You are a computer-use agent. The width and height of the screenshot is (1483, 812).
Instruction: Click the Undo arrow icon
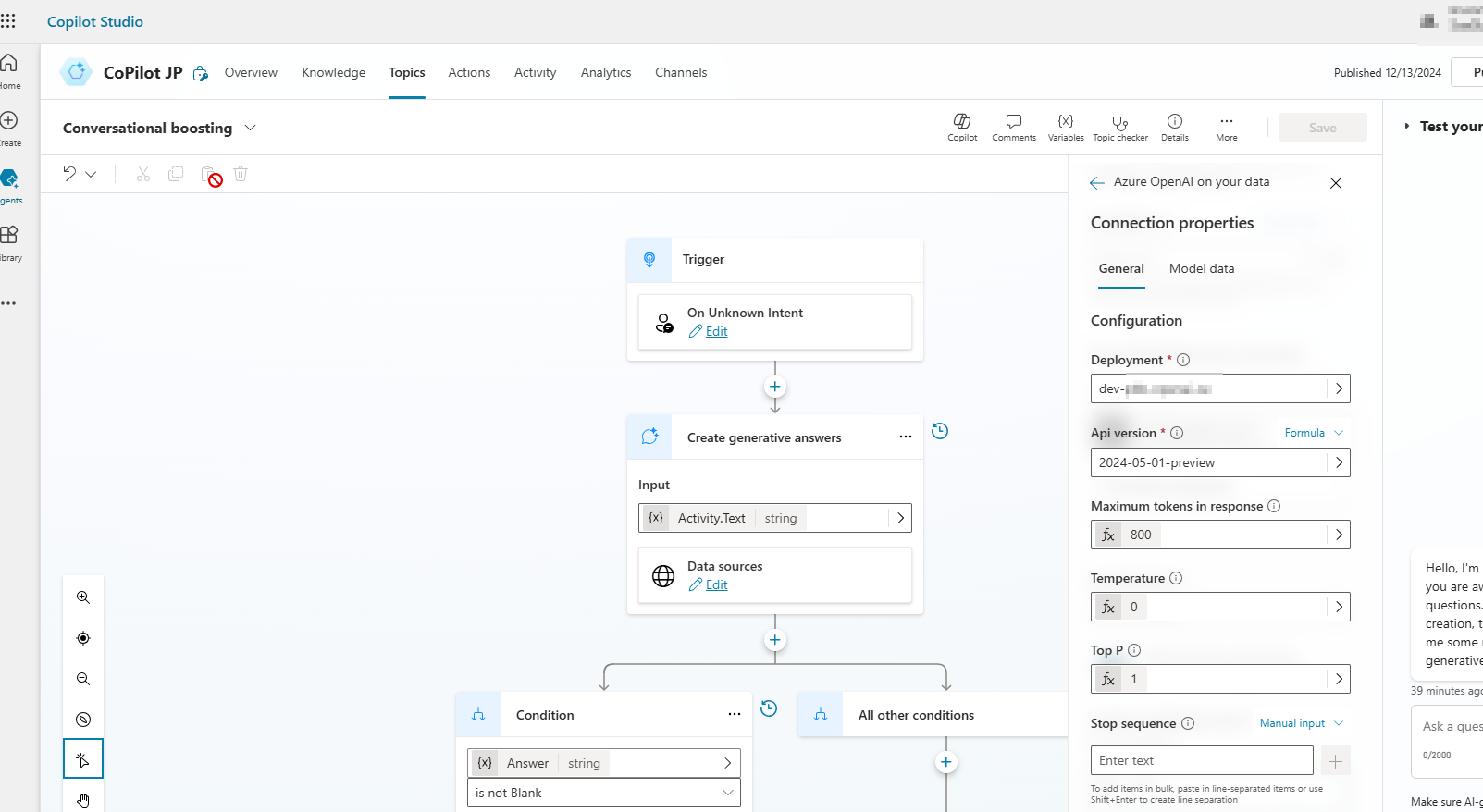coord(69,173)
